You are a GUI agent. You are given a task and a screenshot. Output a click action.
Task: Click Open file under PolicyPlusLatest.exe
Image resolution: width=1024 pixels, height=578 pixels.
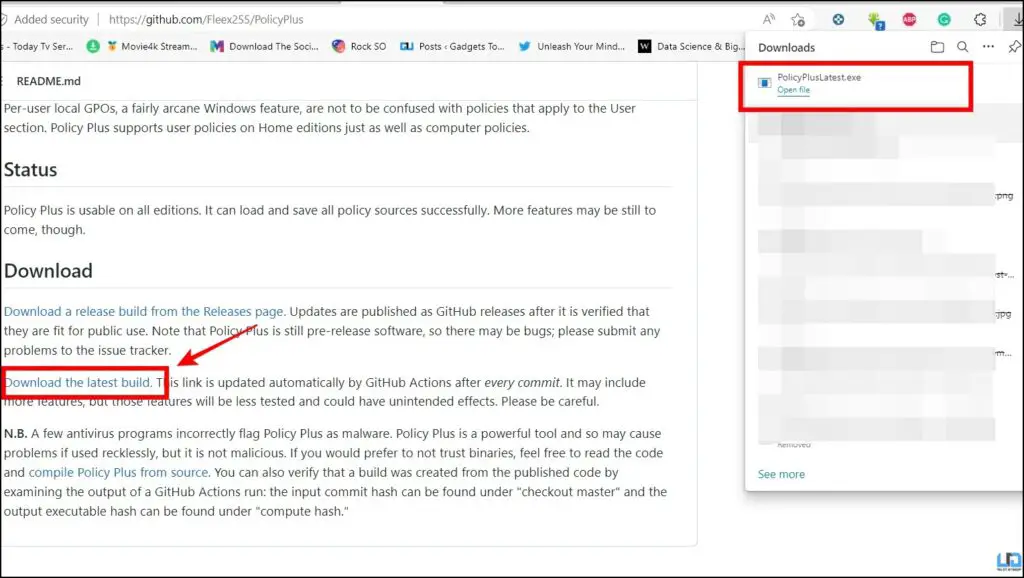(x=793, y=90)
